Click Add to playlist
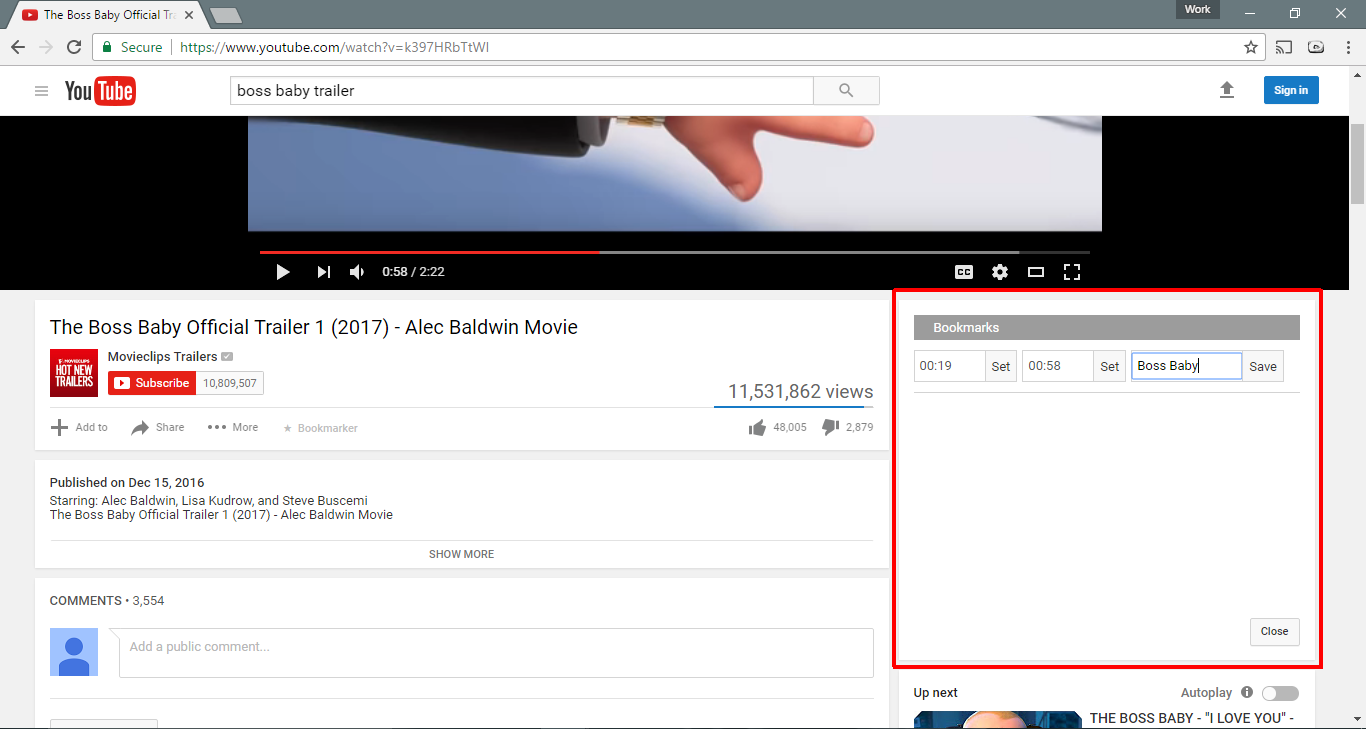Viewport: 1366px width, 729px height. (x=79, y=427)
